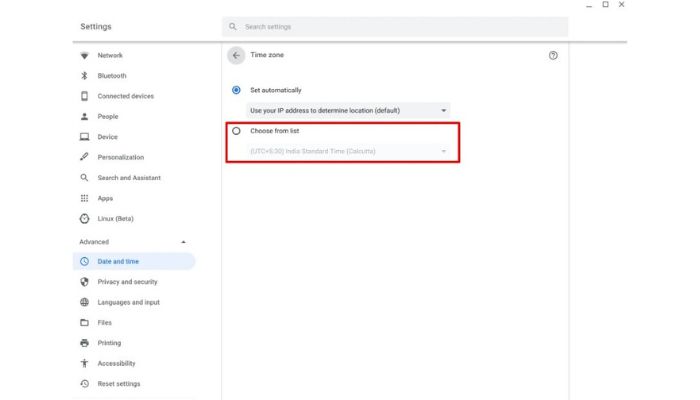The width and height of the screenshot is (700, 400).
Task: Open the IP address location method dropdown
Action: (x=348, y=110)
